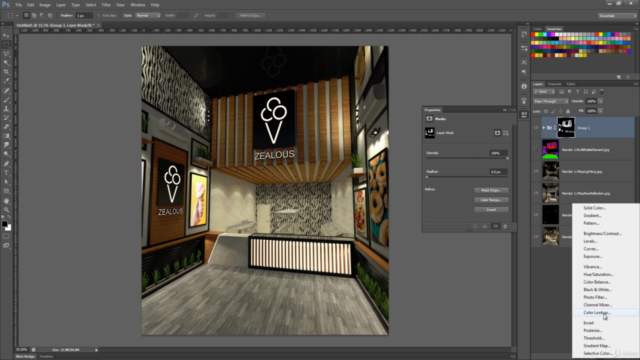Select the Clone Stamp tool

point(7,109)
